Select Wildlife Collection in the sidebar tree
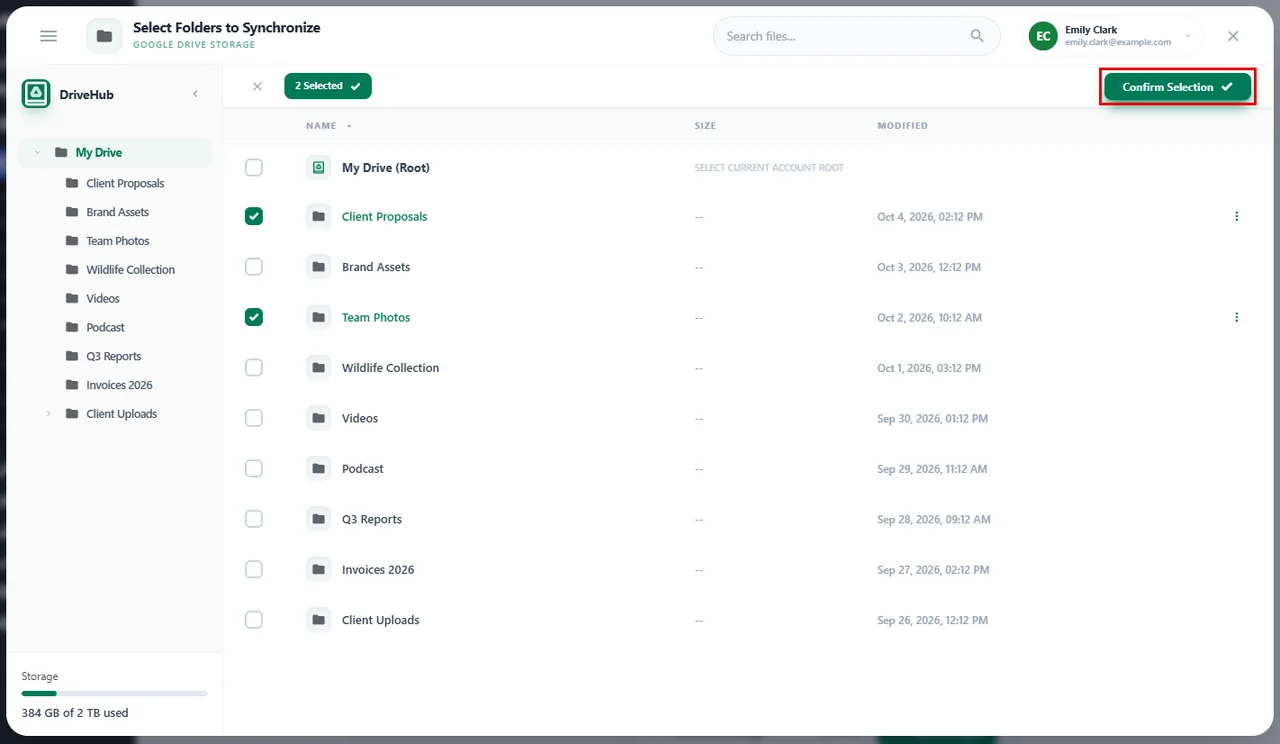This screenshot has height=744, width=1280. 130,270
